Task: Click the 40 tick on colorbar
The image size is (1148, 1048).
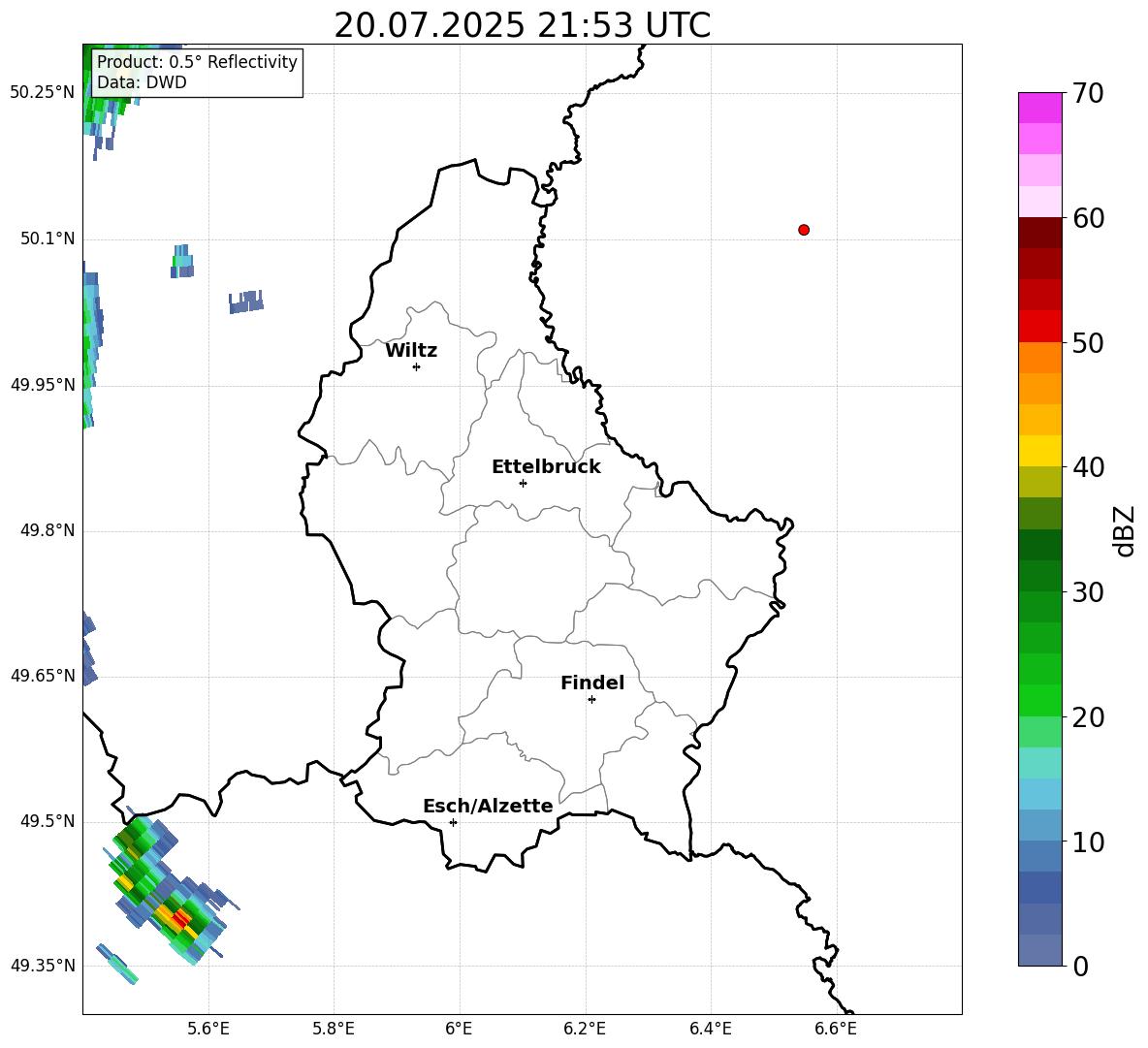Action: point(1088,467)
